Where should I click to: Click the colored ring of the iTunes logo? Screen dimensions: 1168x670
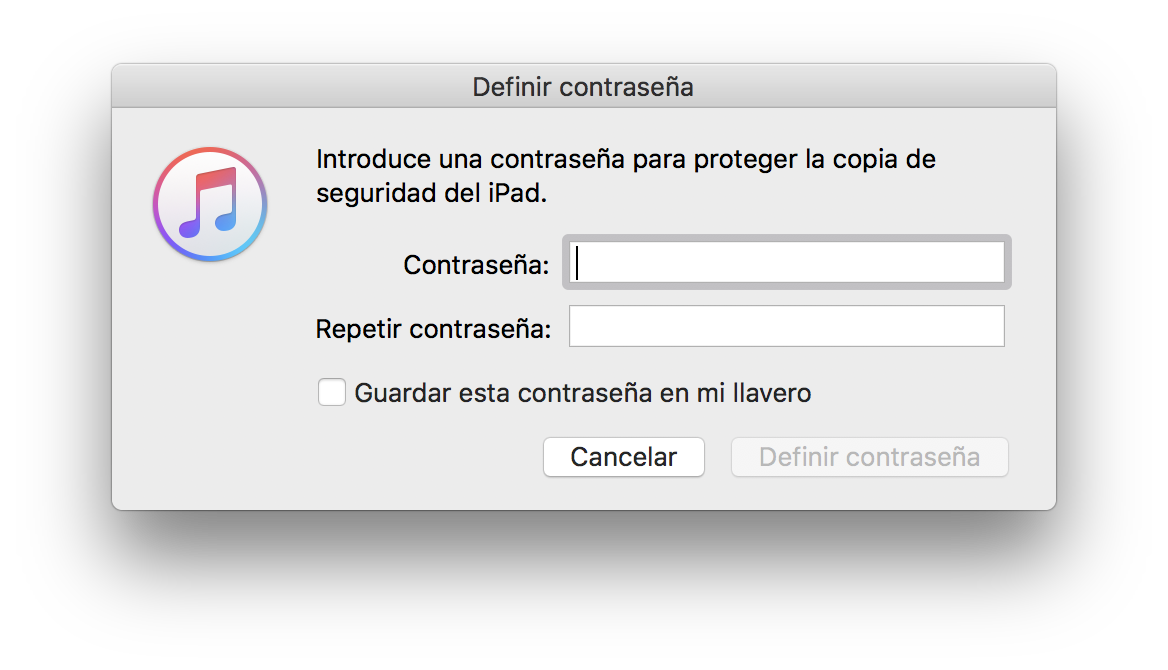[x=159, y=205]
